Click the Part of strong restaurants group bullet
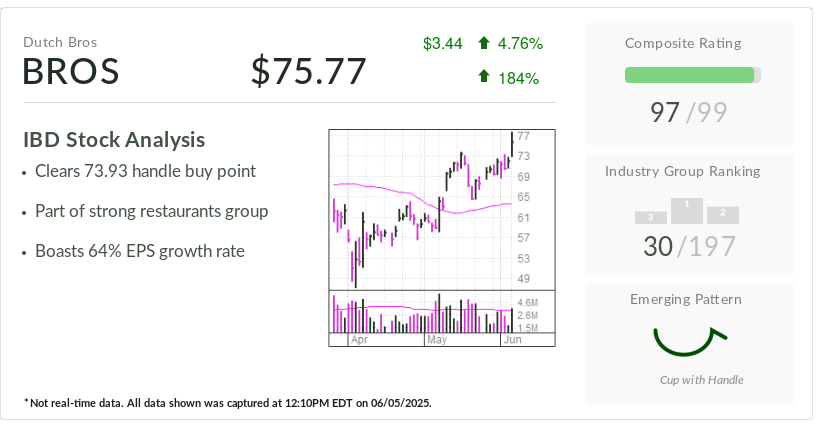The height and width of the screenshot is (430, 816). point(151,211)
